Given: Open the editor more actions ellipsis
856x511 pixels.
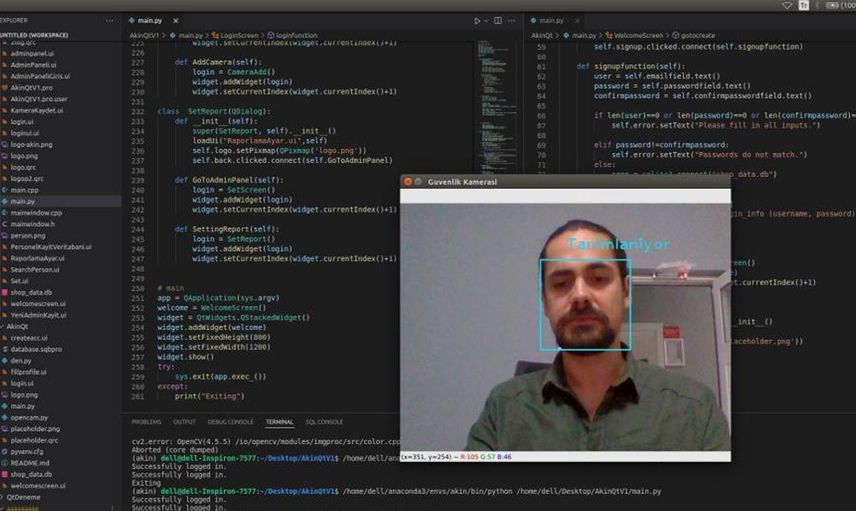Looking at the screenshot, I should (512, 21).
